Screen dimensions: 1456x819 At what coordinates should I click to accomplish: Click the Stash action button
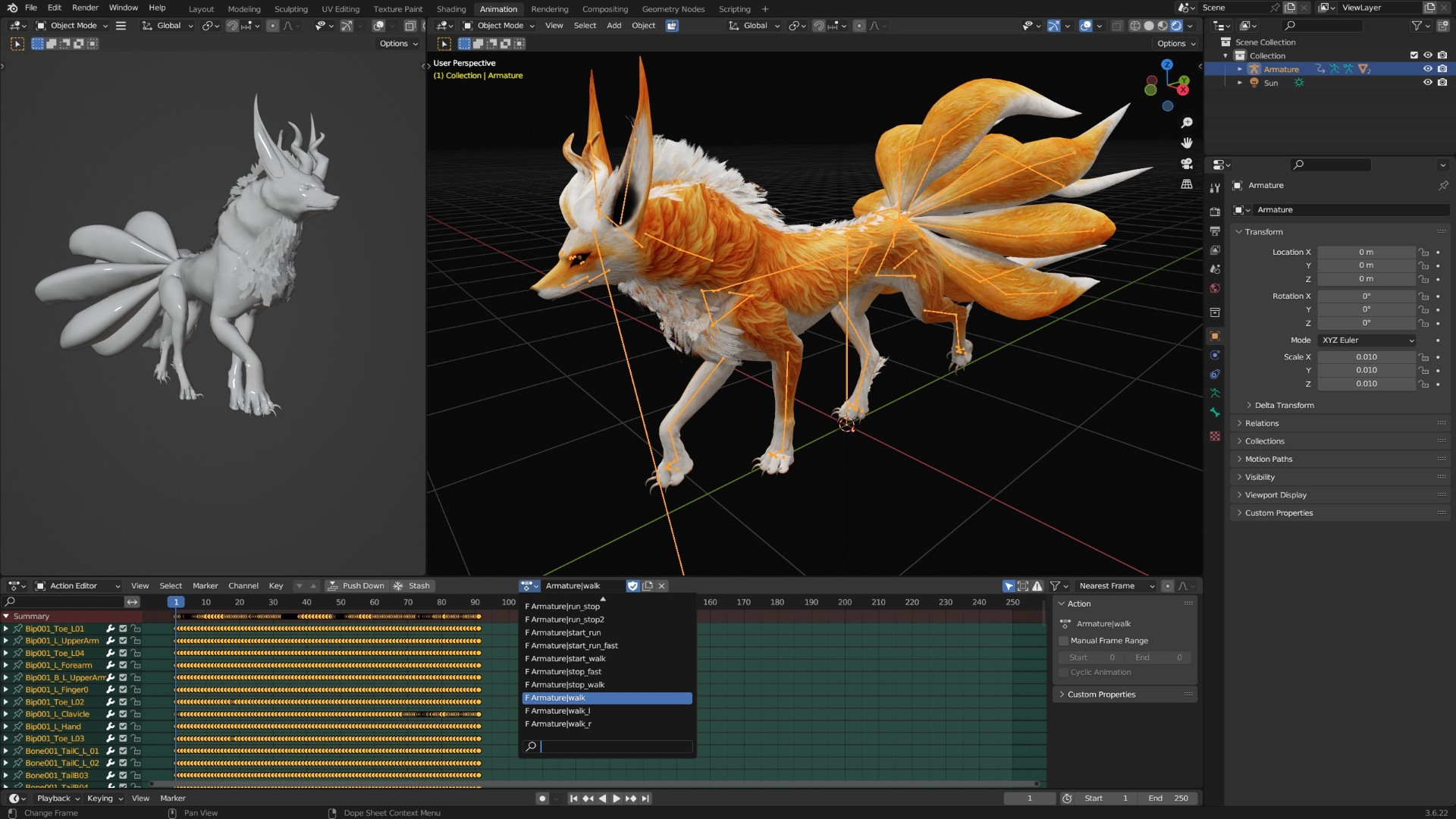(x=412, y=586)
